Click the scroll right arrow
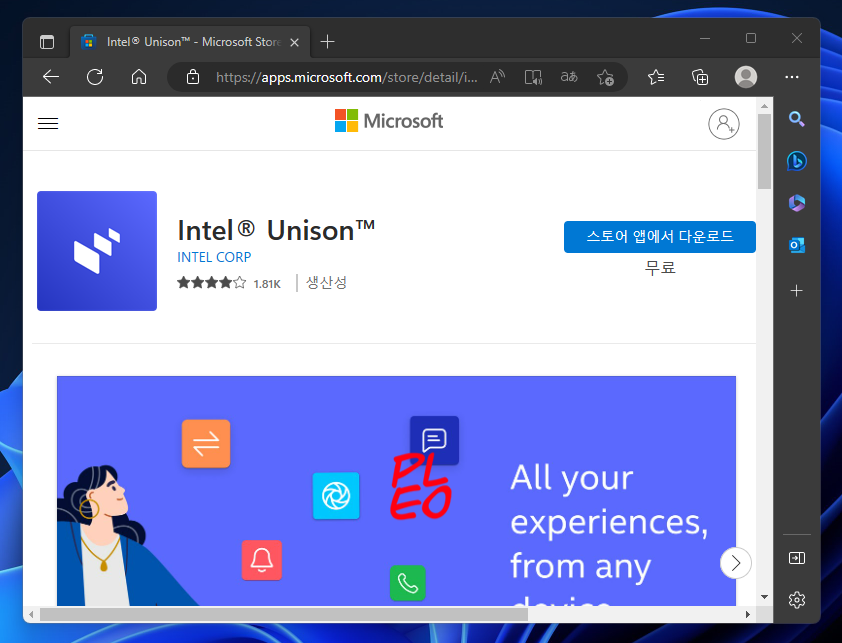 click(747, 614)
